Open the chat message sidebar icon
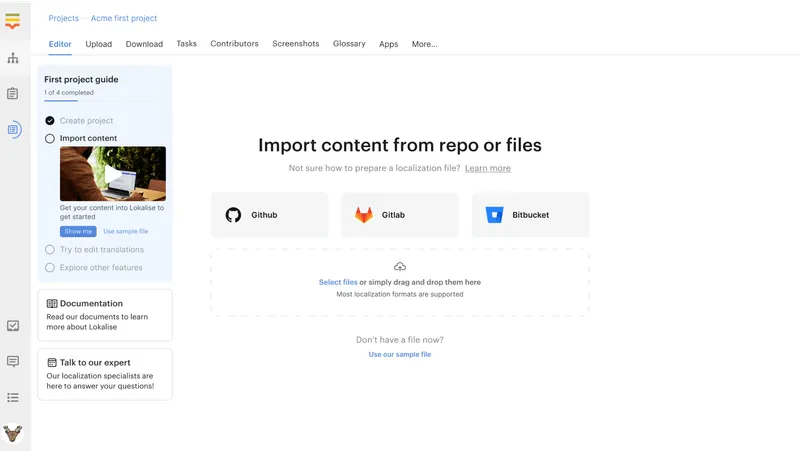The height and width of the screenshot is (451, 800). (13, 361)
